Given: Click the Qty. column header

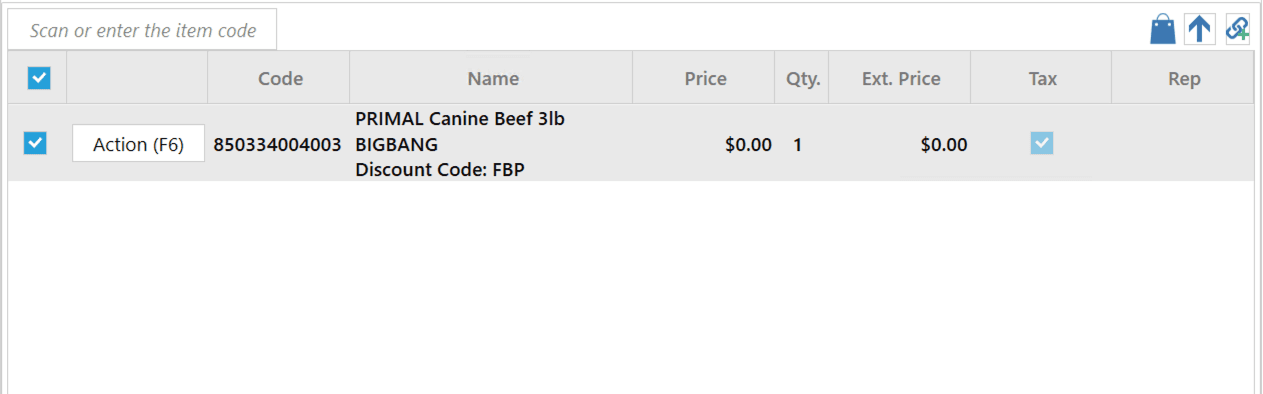Looking at the screenshot, I should tap(802, 78).
